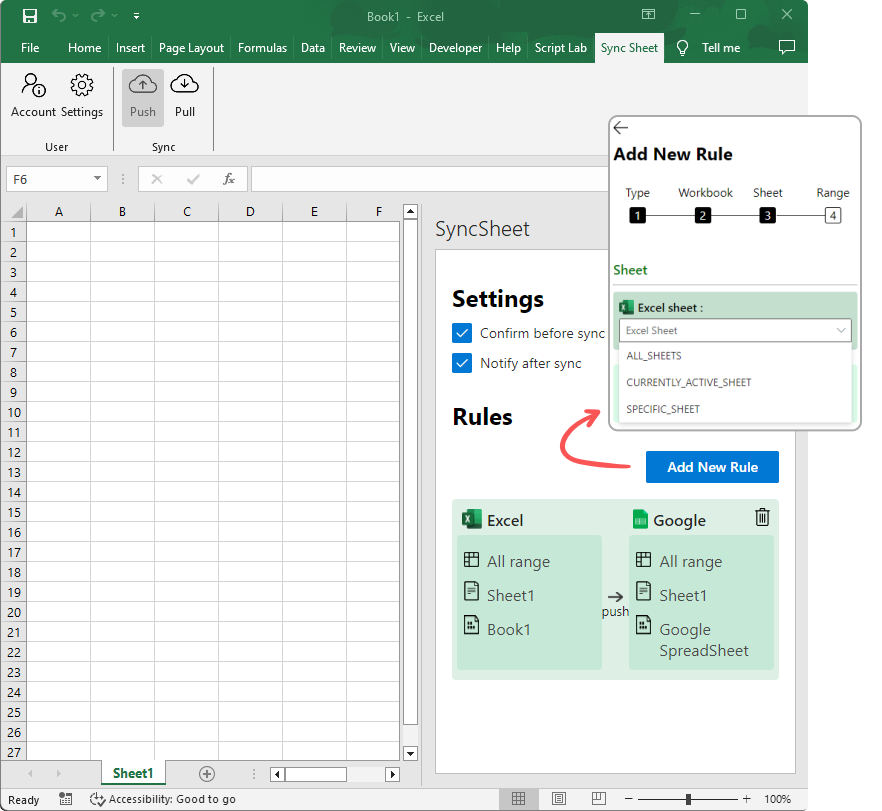Click the Cancel X formula bar icon
882x811 pixels.
click(x=157, y=179)
